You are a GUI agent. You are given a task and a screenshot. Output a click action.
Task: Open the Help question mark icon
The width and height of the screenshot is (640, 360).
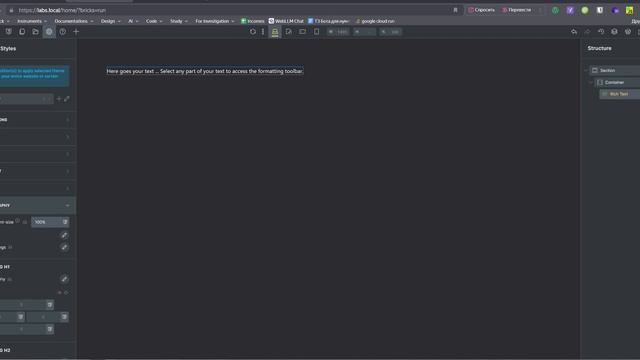(x=62, y=31)
